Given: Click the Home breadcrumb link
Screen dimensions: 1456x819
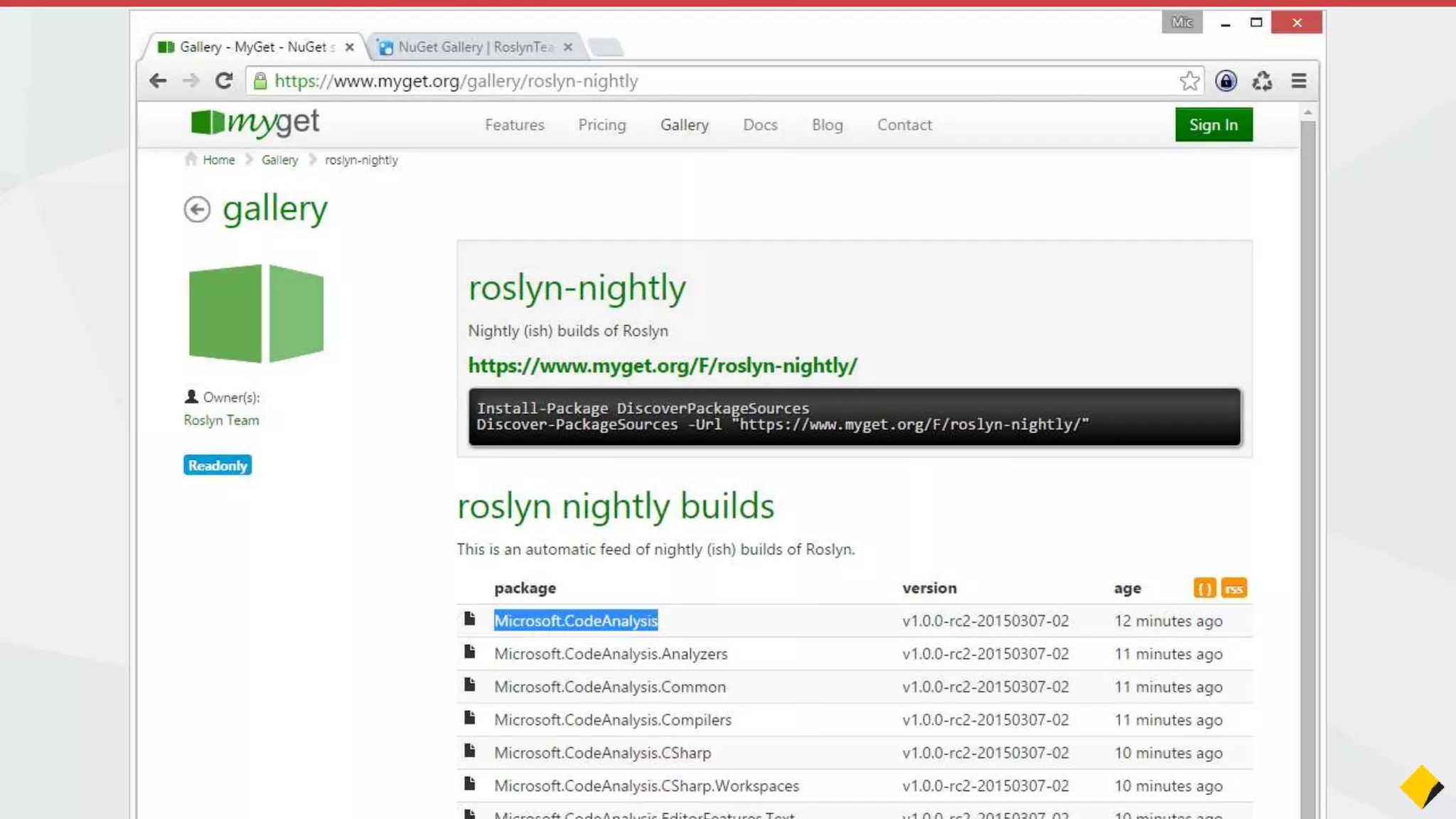Looking at the screenshot, I should [x=218, y=160].
